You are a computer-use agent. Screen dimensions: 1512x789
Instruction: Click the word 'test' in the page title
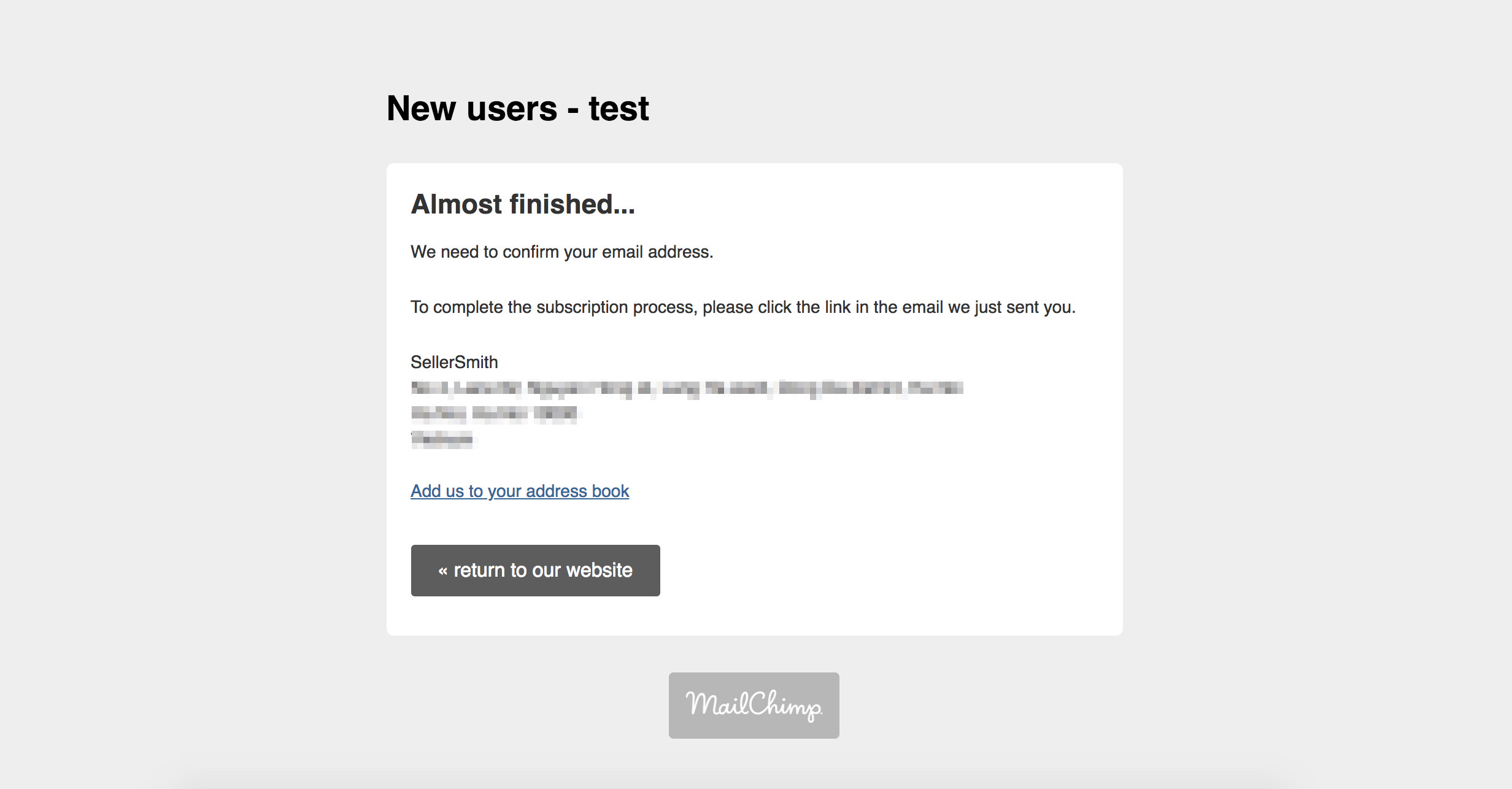click(619, 109)
